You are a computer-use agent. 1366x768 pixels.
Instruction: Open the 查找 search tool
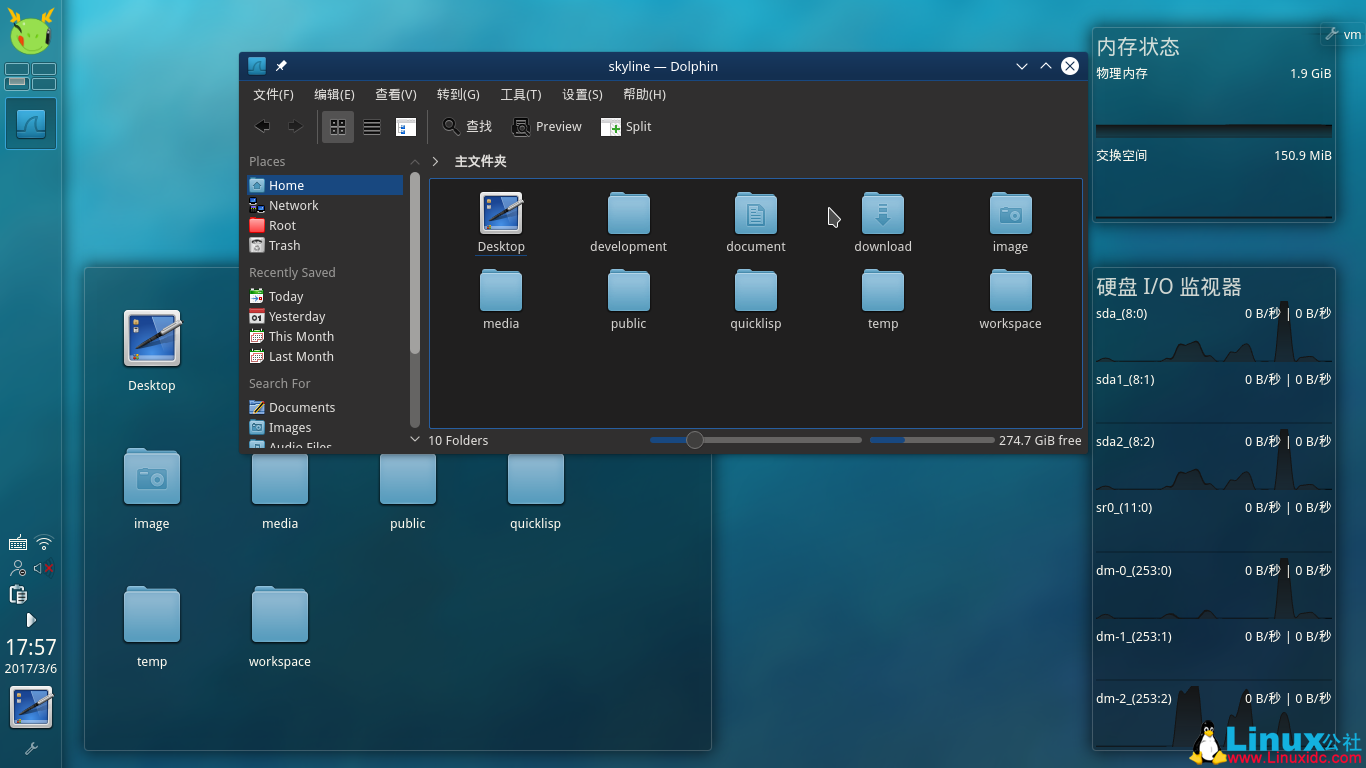click(x=466, y=126)
